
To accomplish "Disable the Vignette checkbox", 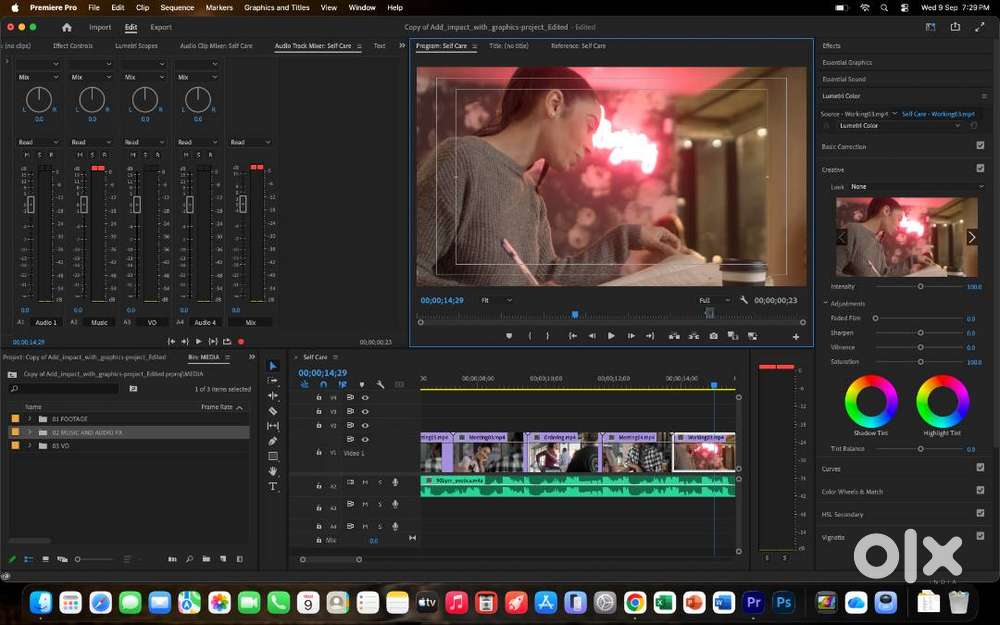I will [x=980, y=536].
